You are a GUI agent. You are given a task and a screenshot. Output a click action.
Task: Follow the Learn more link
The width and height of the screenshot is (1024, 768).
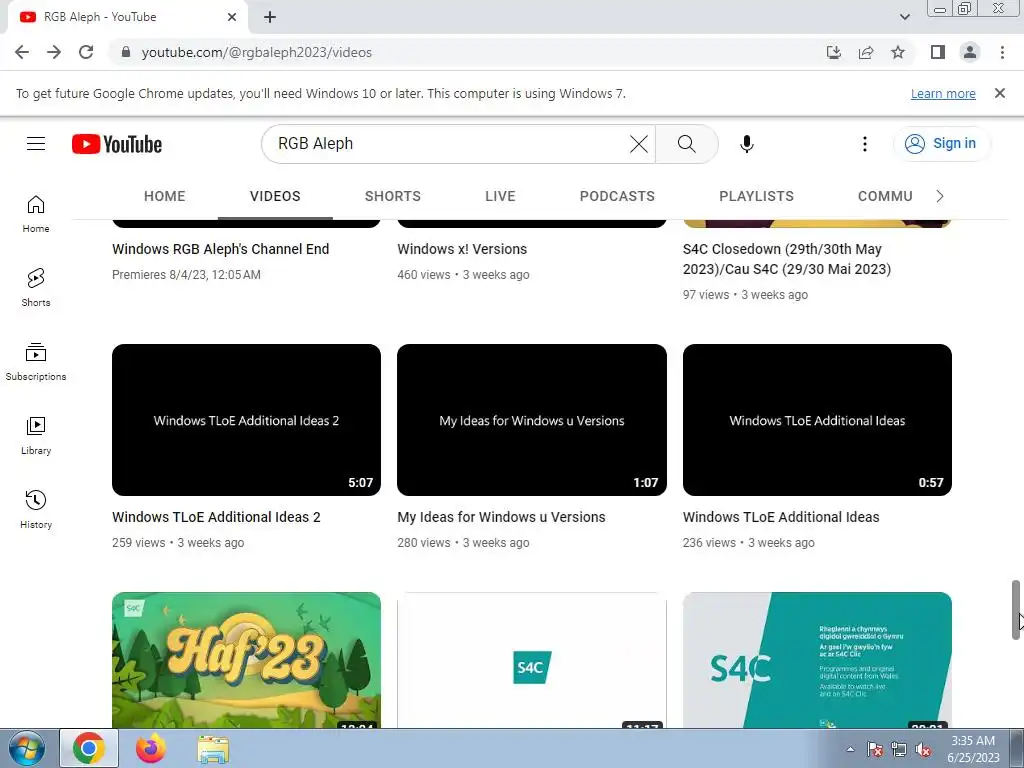(943, 93)
